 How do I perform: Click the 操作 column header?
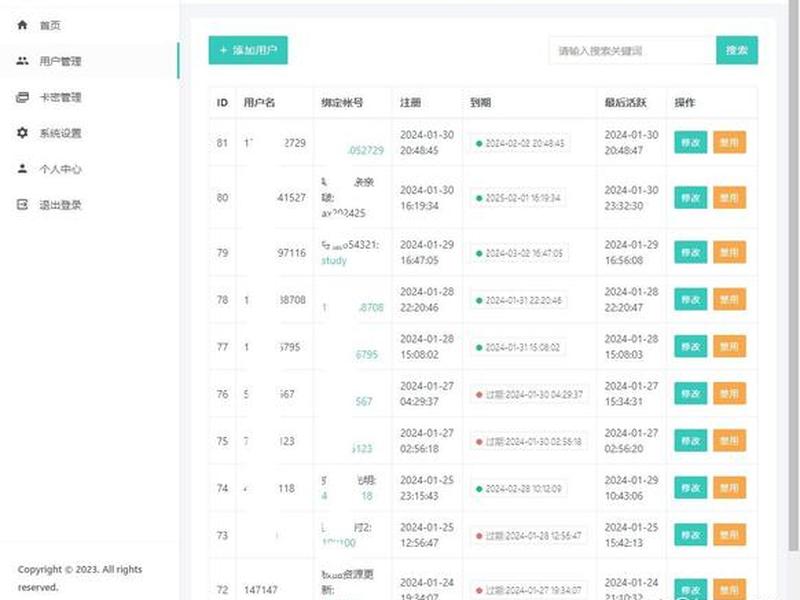[x=685, y=103]
